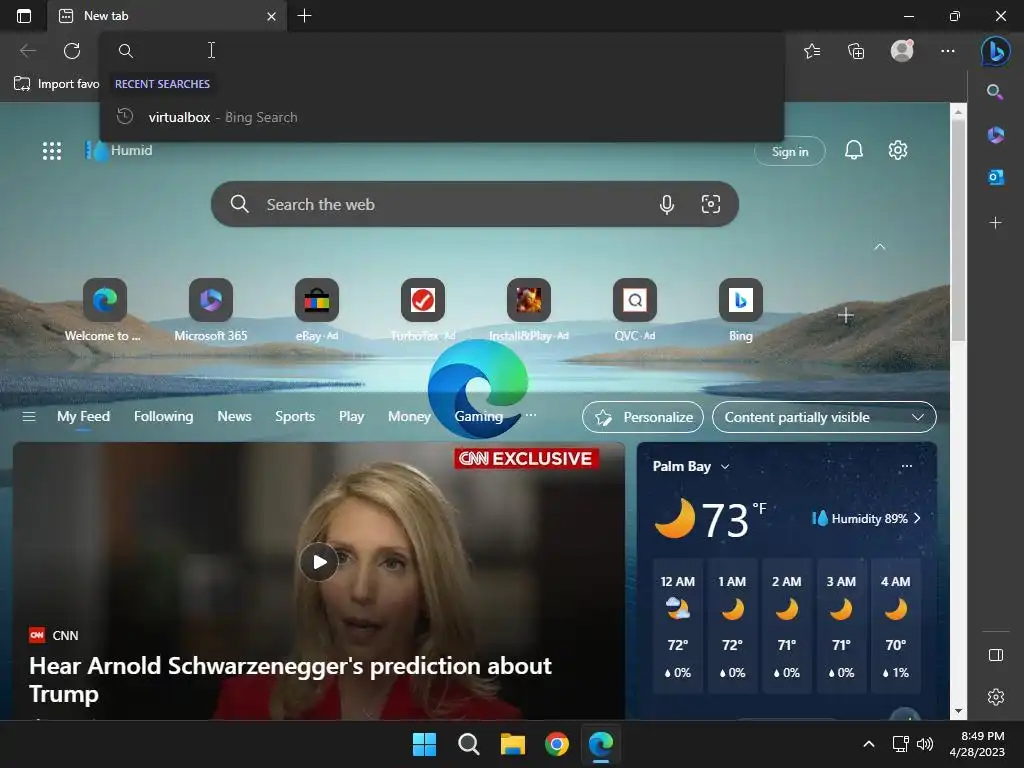
Task: Open sidebar Search icon
Action: pyautogui.click(x=995, y=91)
